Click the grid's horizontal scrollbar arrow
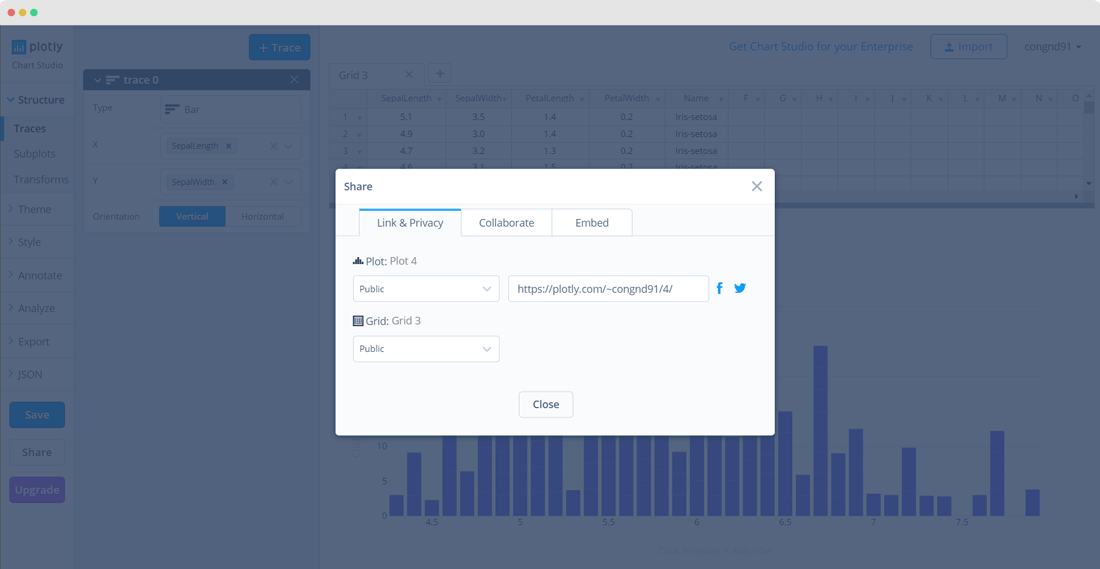This screenshot has height=569, width=1100. click(1076, 196)
